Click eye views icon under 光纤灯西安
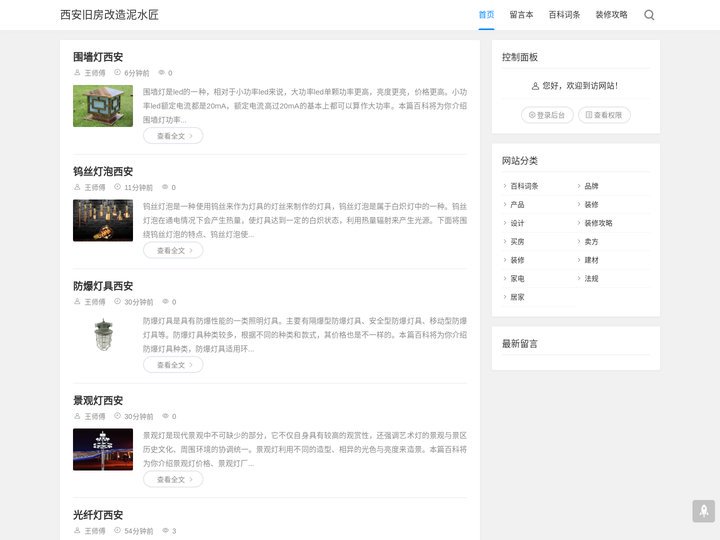This screenshot has height=540, width=720. point(166,530)
